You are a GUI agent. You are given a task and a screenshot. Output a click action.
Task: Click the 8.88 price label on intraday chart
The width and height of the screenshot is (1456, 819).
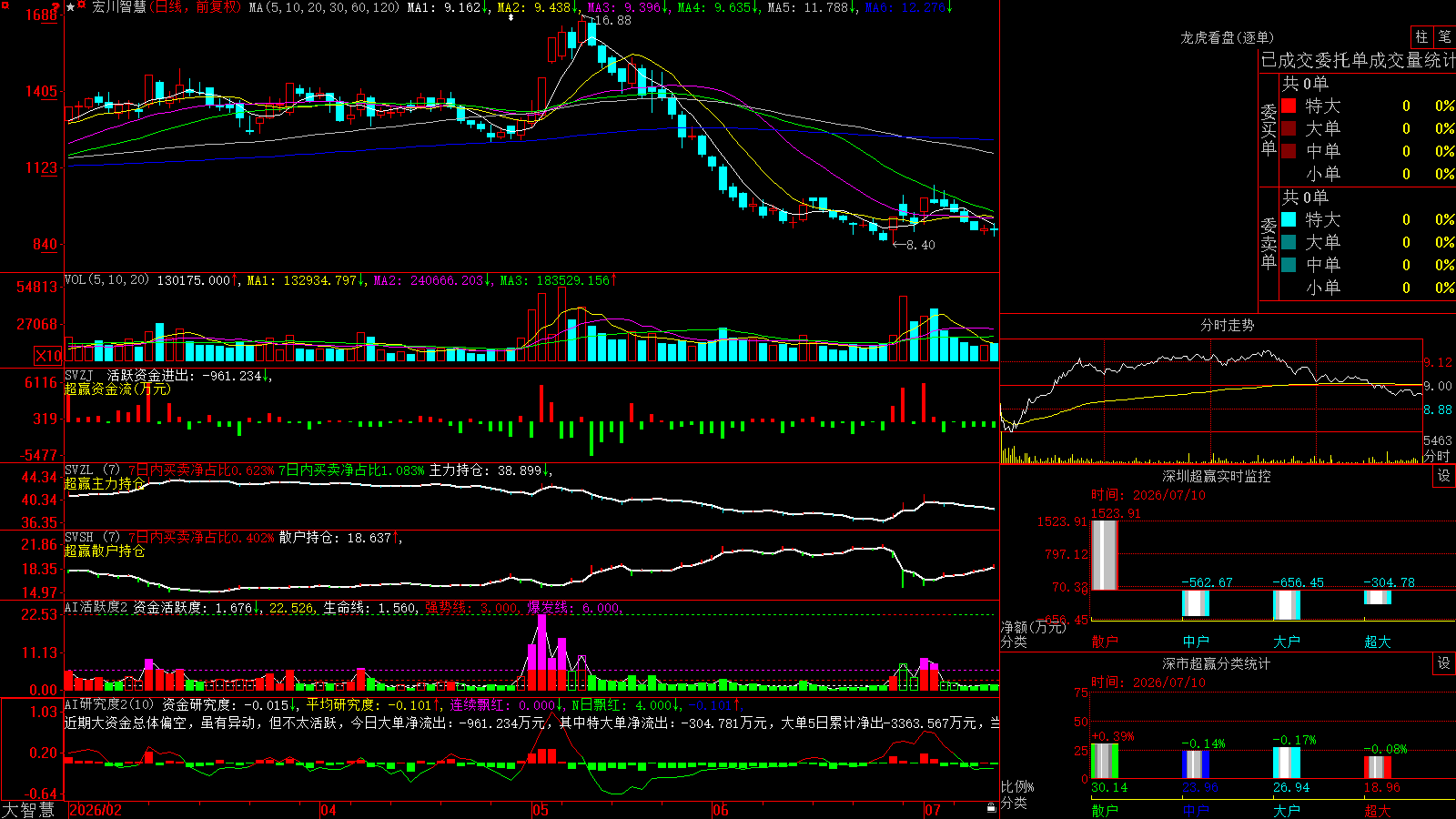click(x=1439, y=409)
